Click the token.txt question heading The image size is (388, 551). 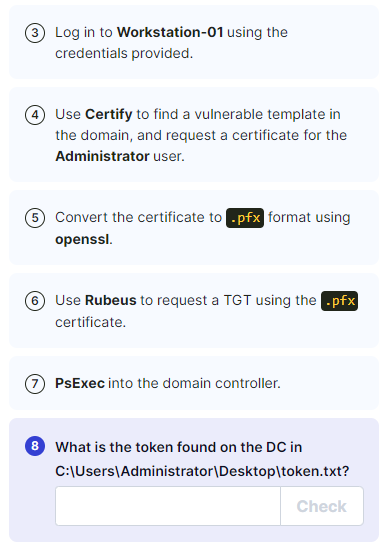point(202,459)
